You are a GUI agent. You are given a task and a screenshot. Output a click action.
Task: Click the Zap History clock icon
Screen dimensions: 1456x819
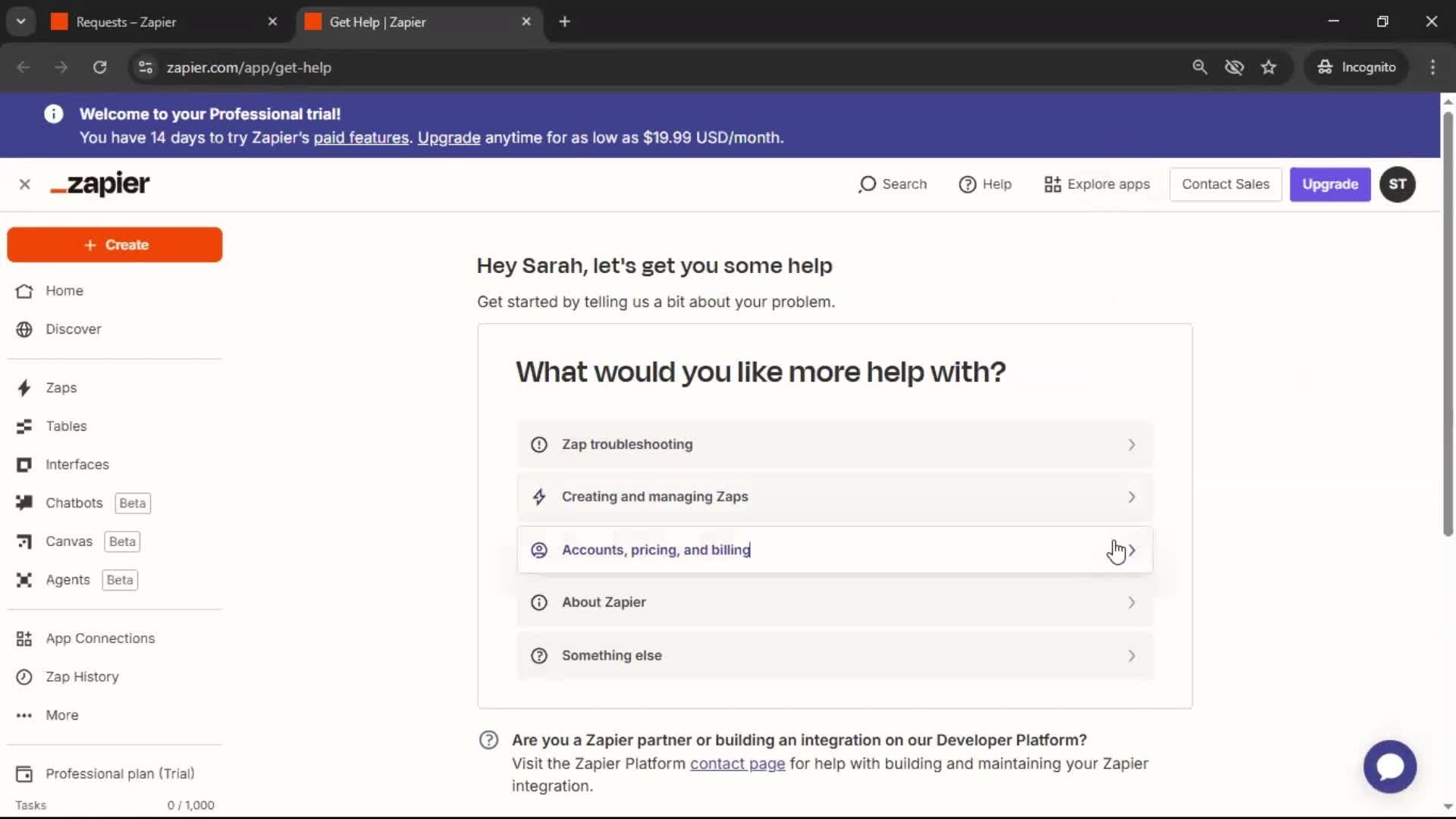24,677
